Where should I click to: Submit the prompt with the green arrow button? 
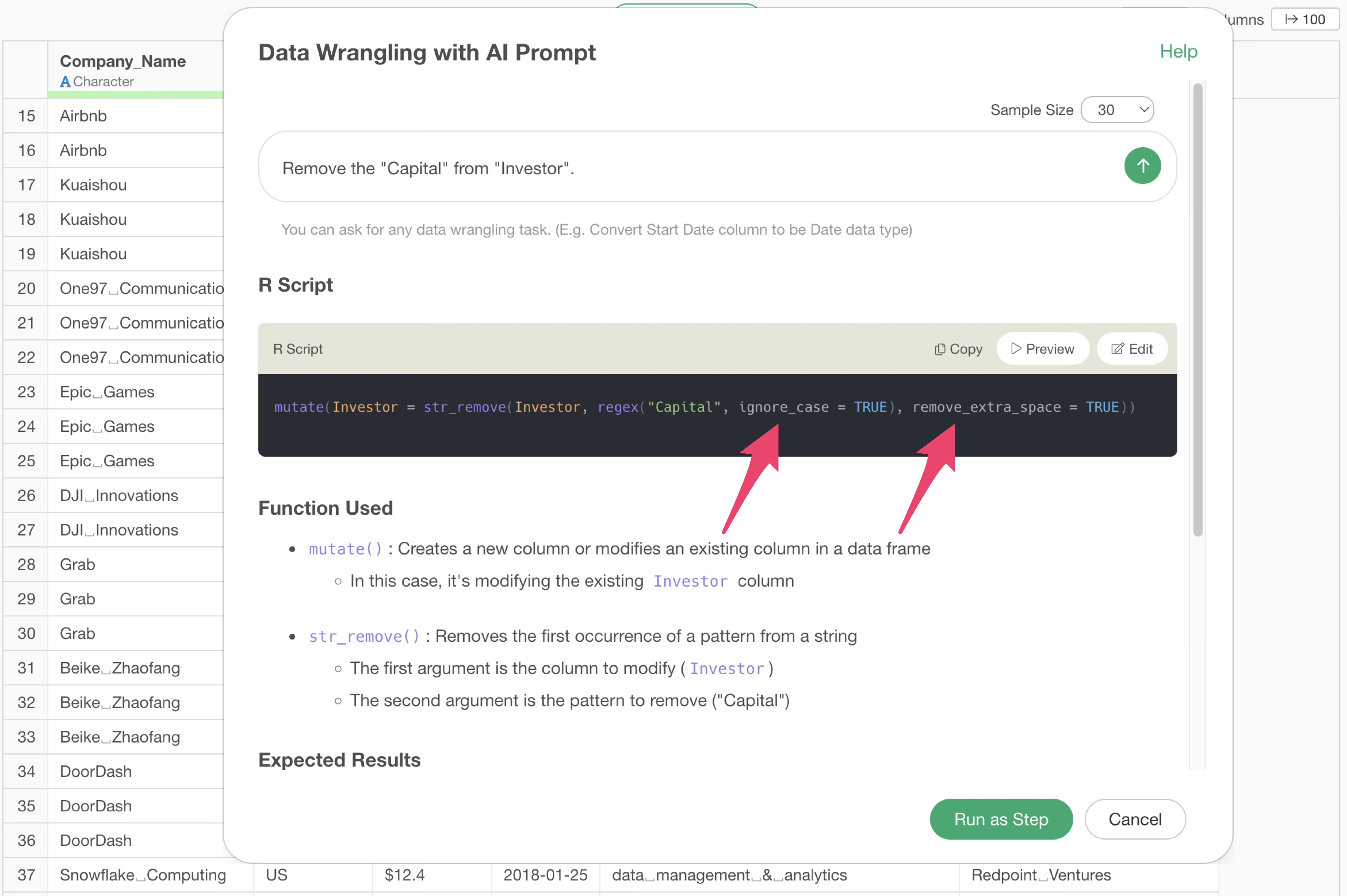coord(1142,166)
